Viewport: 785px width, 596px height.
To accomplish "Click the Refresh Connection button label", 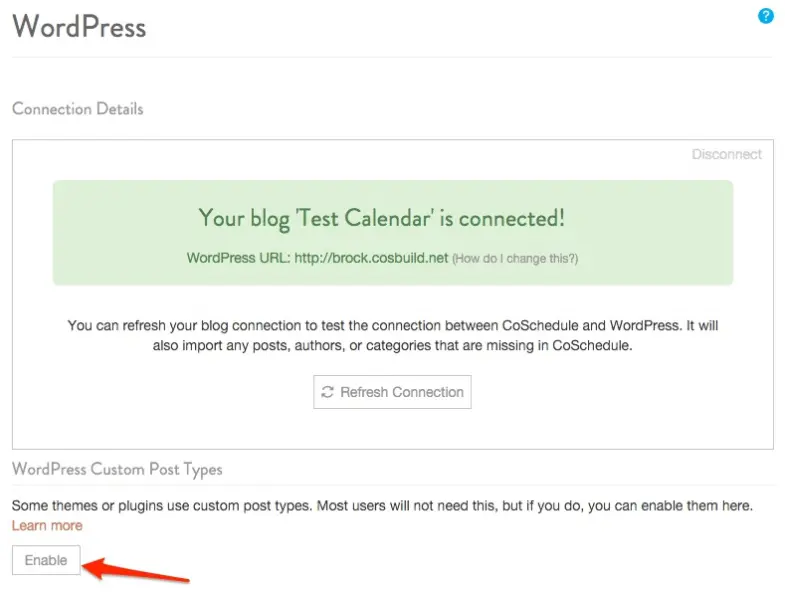I will click(402, 392).
